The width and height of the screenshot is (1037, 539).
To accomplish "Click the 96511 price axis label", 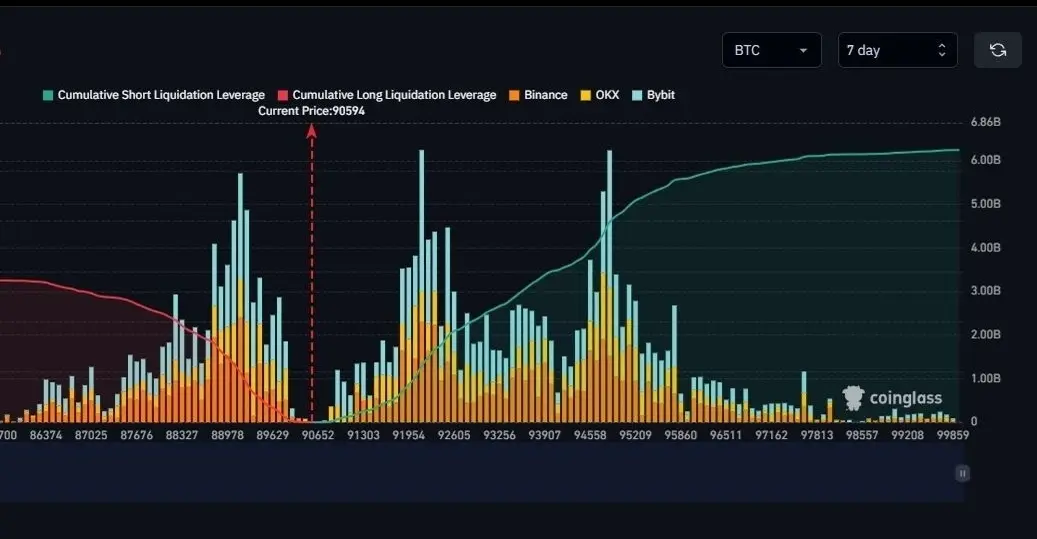I will pos(726,435).
